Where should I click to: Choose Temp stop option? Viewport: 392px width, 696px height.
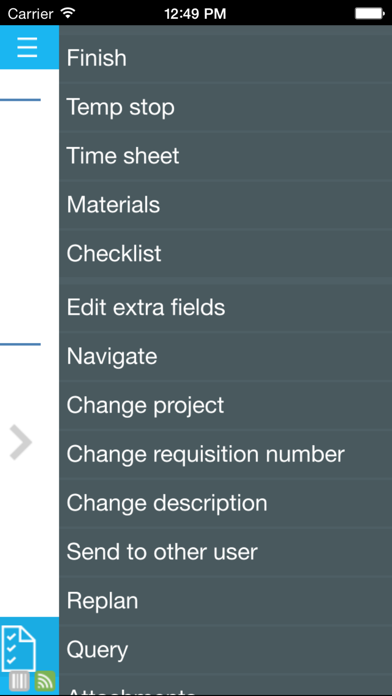click(226, 107)
